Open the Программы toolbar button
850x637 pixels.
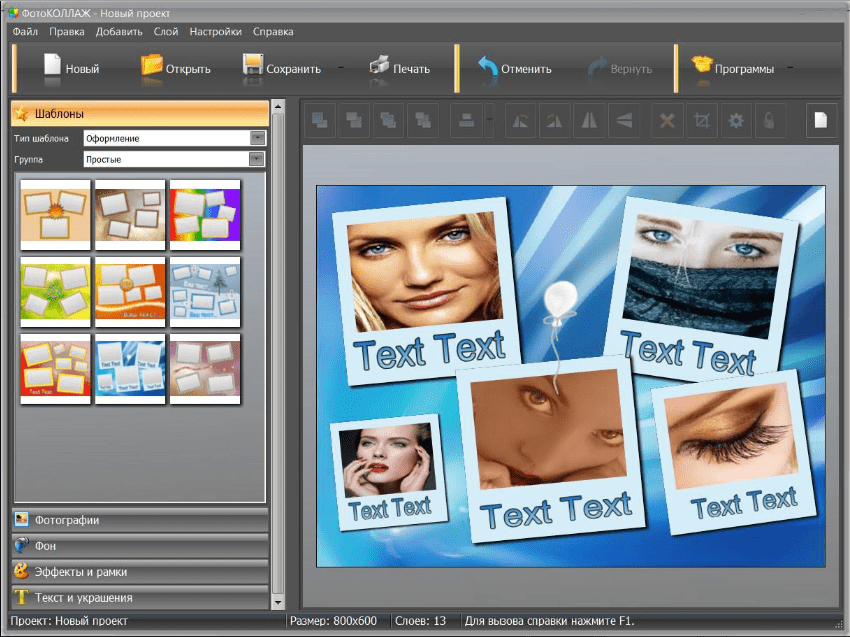click(x=733, y=69)
